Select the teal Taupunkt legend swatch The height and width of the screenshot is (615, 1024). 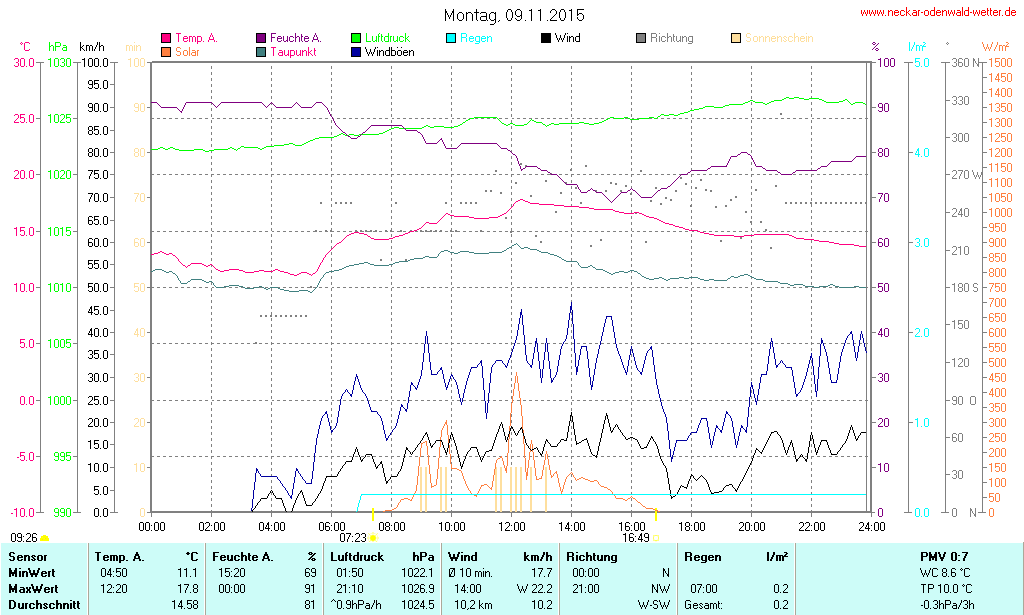(262, 51)
